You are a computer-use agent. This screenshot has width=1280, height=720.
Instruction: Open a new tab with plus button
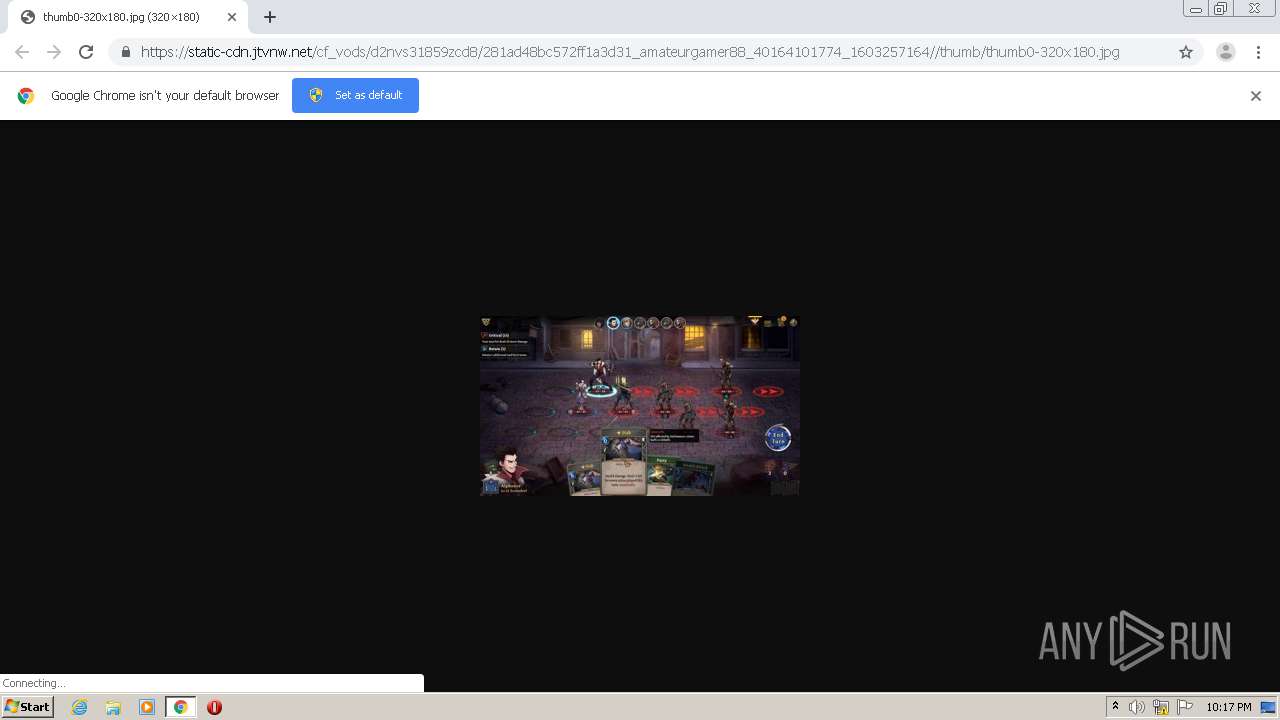[x=270, y=17]
